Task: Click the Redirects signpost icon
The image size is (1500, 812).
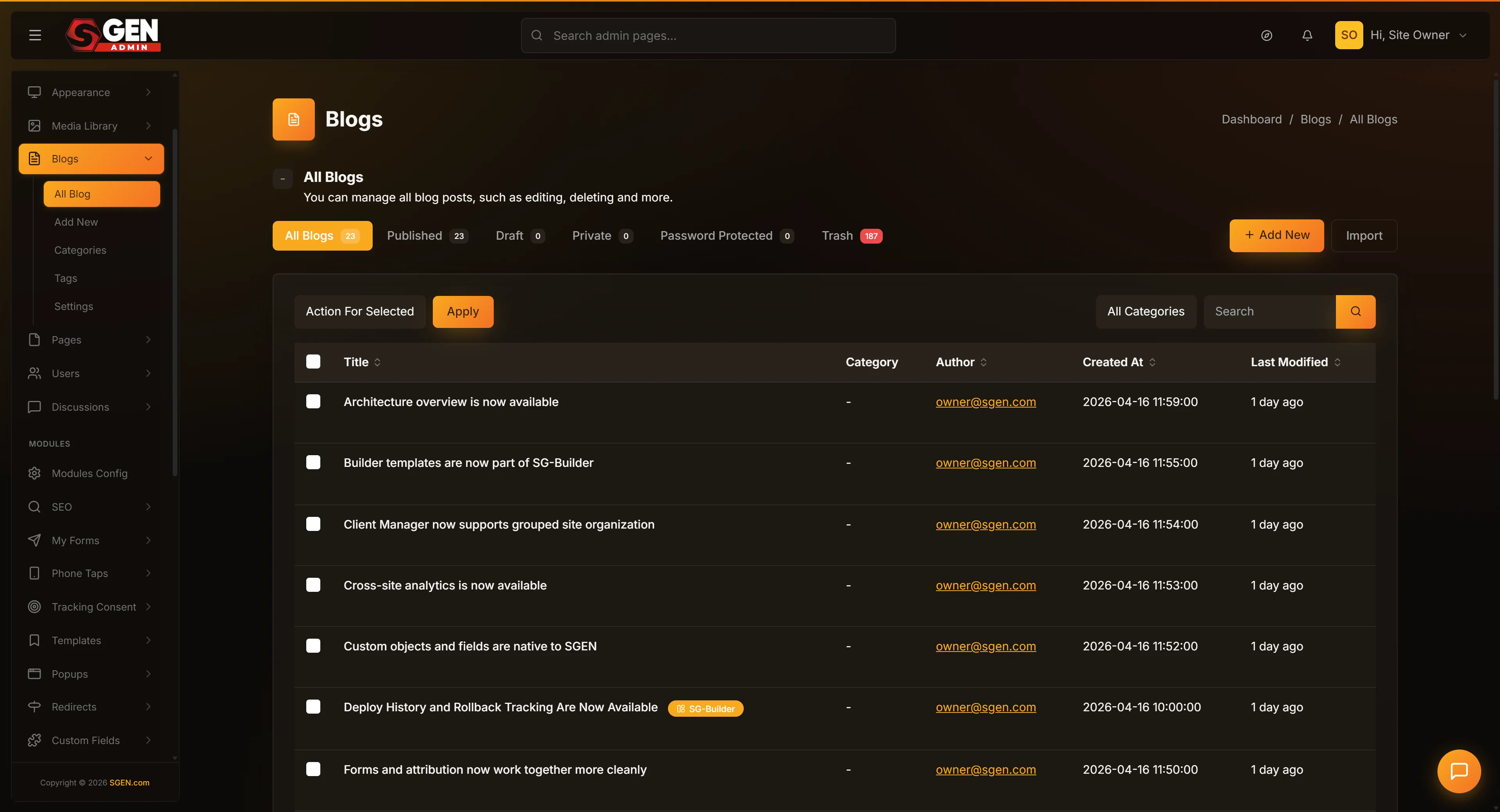Action: tap(34, 707)
